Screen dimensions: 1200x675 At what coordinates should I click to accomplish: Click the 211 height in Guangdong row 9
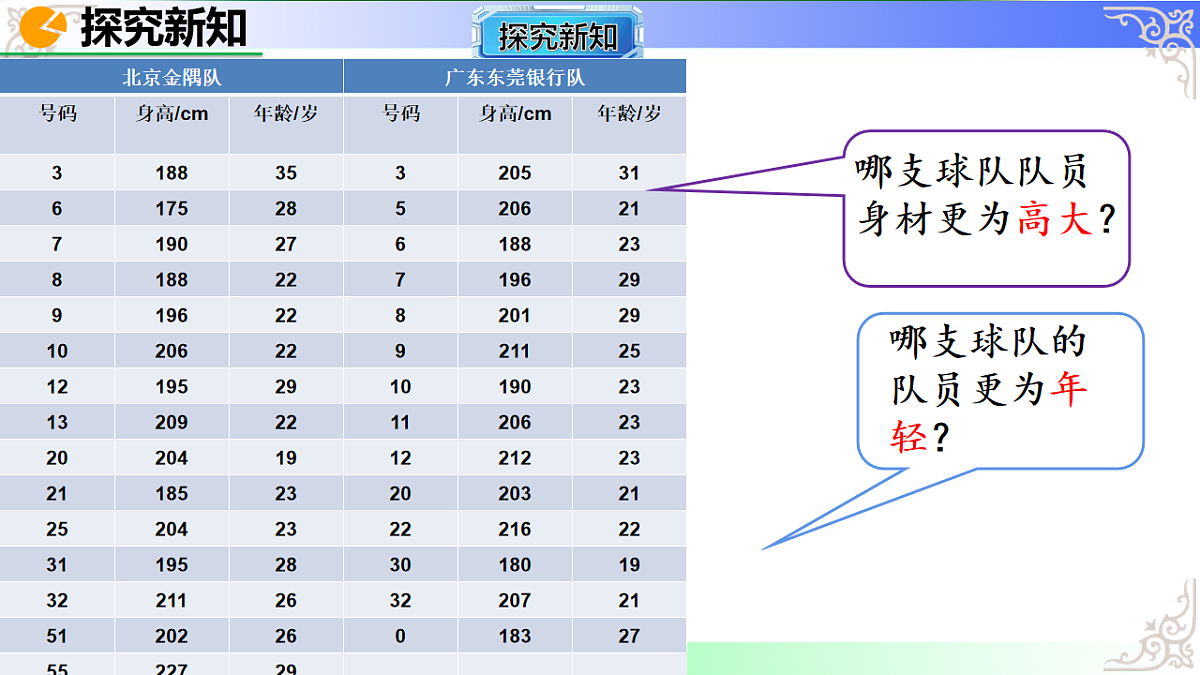[515, 351]
